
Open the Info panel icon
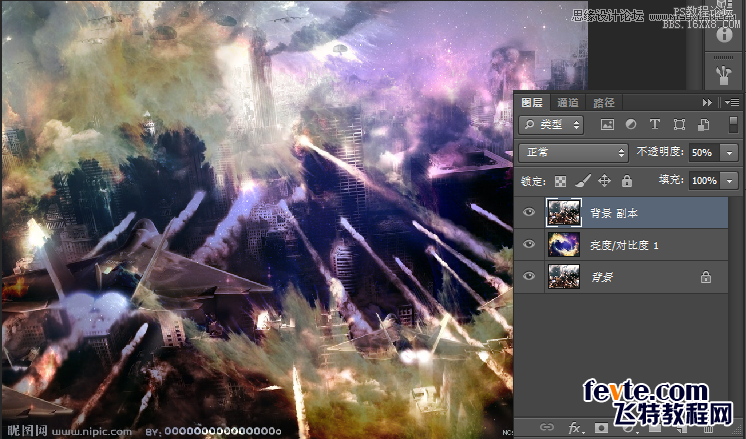(x=724, y=34)
